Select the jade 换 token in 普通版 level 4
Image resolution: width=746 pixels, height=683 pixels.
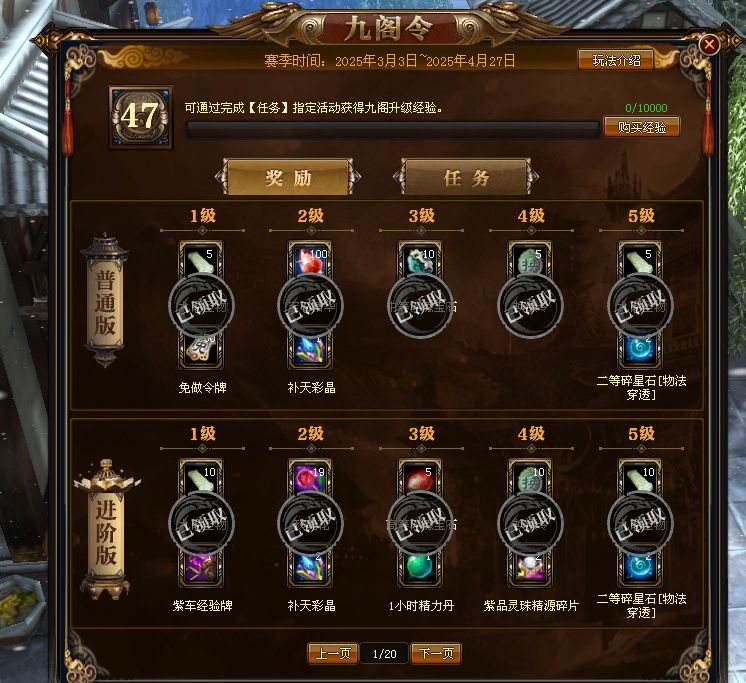coord(530,259)
